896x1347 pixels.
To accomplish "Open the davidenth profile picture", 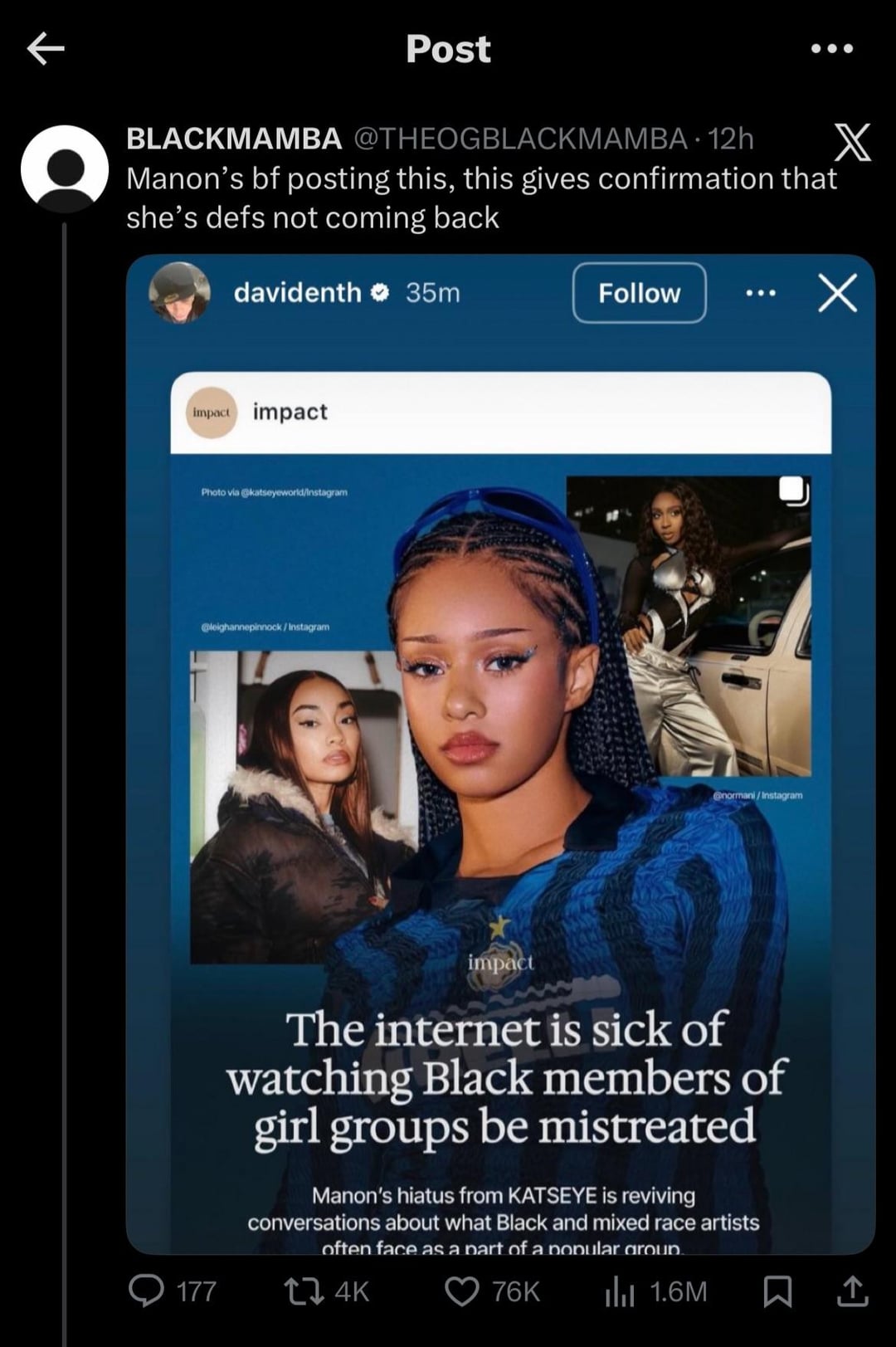I will point(179,292).
